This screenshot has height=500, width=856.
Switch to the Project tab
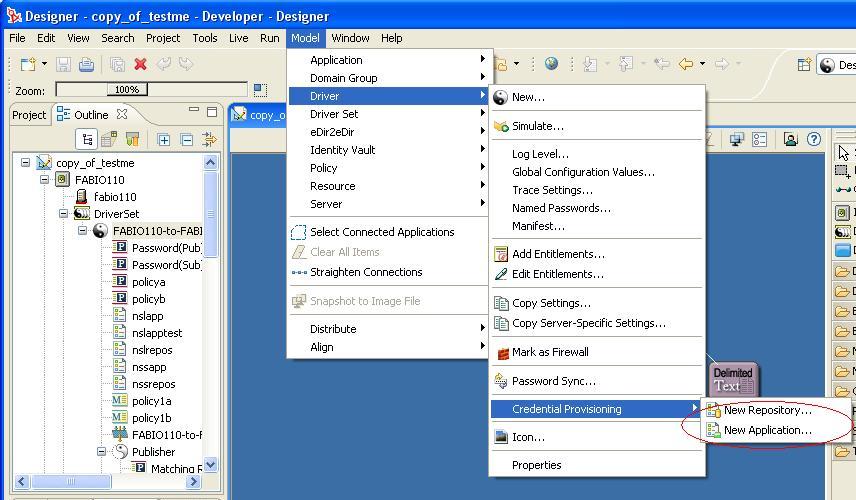(x=29, y=115)
